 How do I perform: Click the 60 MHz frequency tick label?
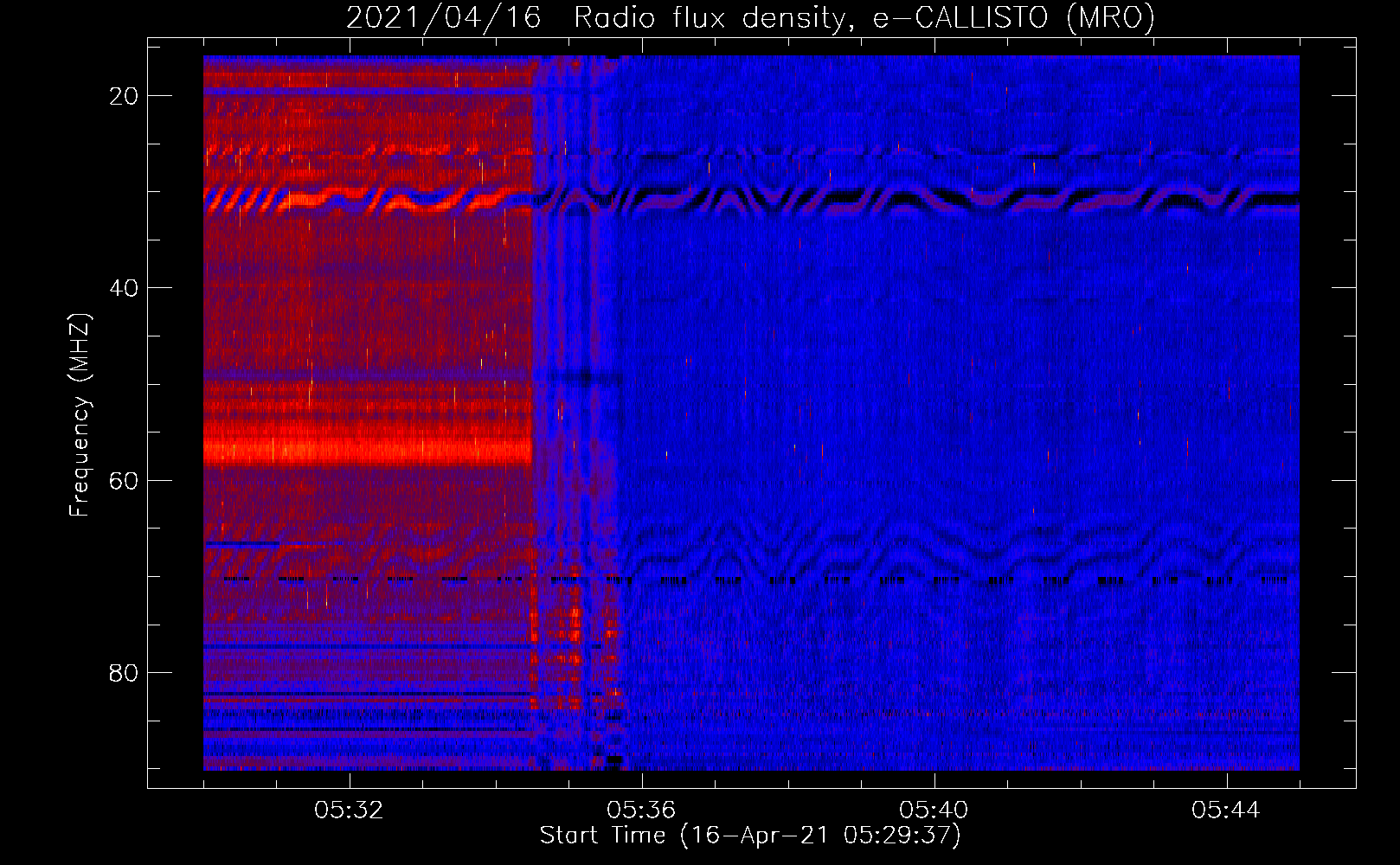125,480
